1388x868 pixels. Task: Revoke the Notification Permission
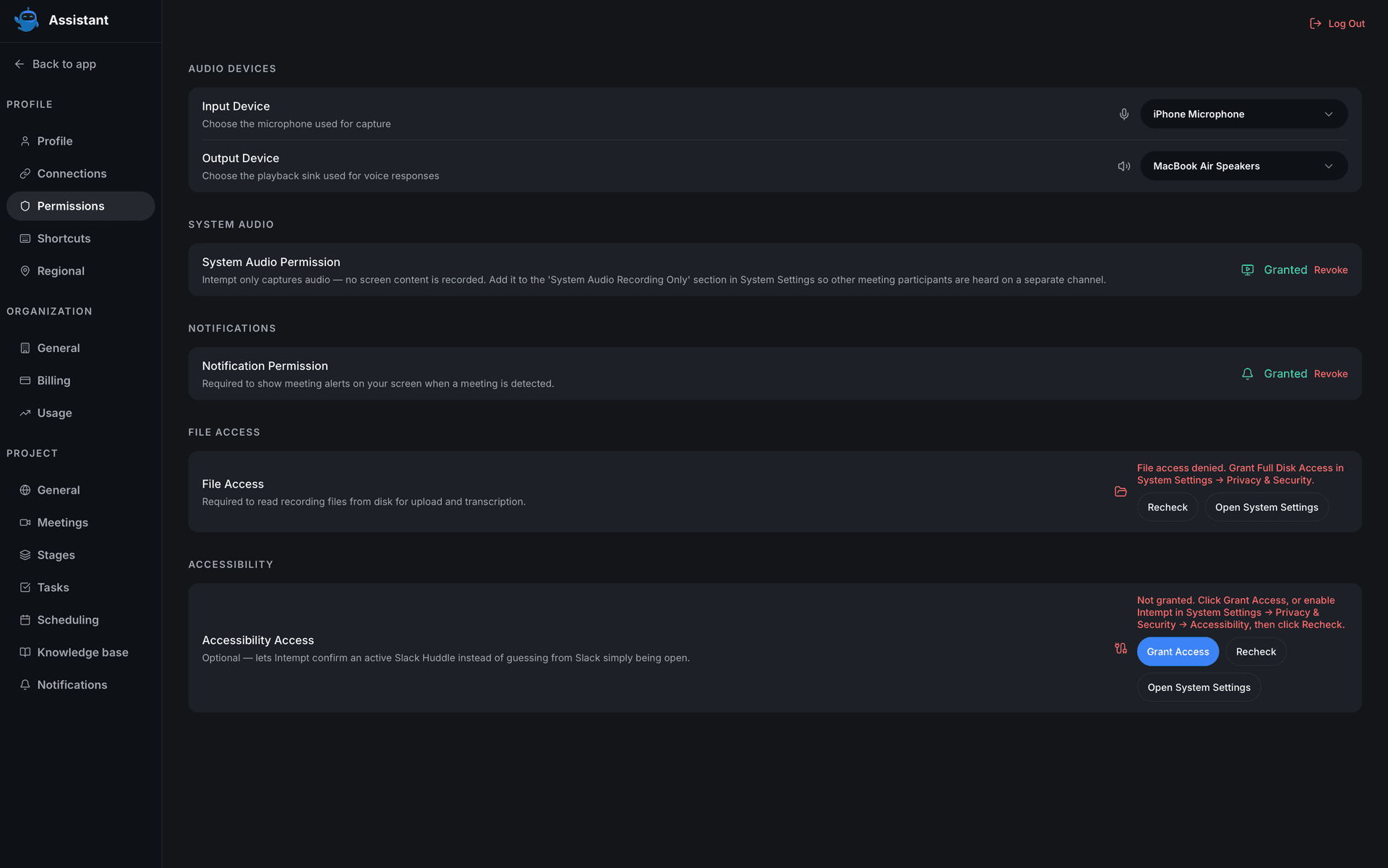coord(1330,374)
